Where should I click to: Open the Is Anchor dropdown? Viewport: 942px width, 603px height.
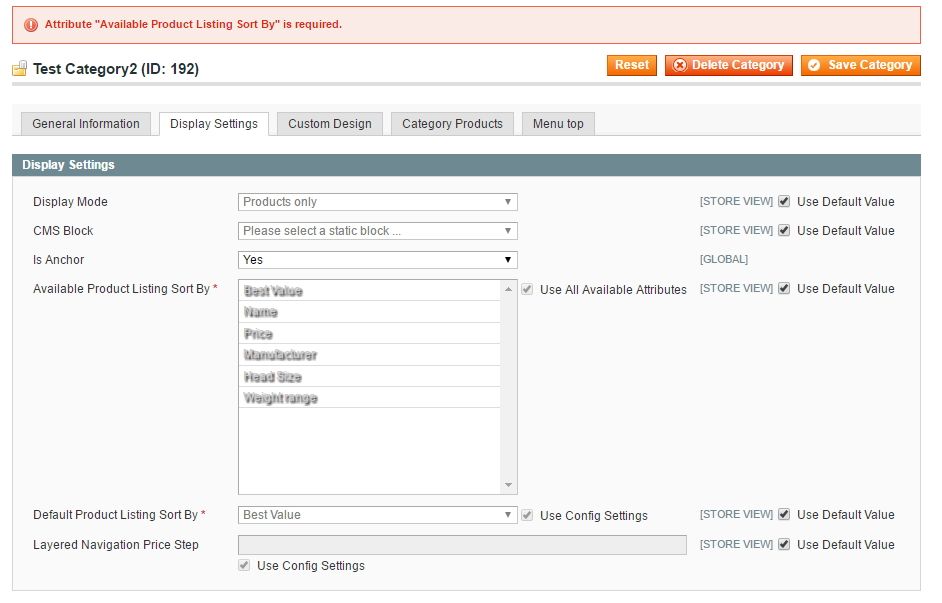coord(377,260)
